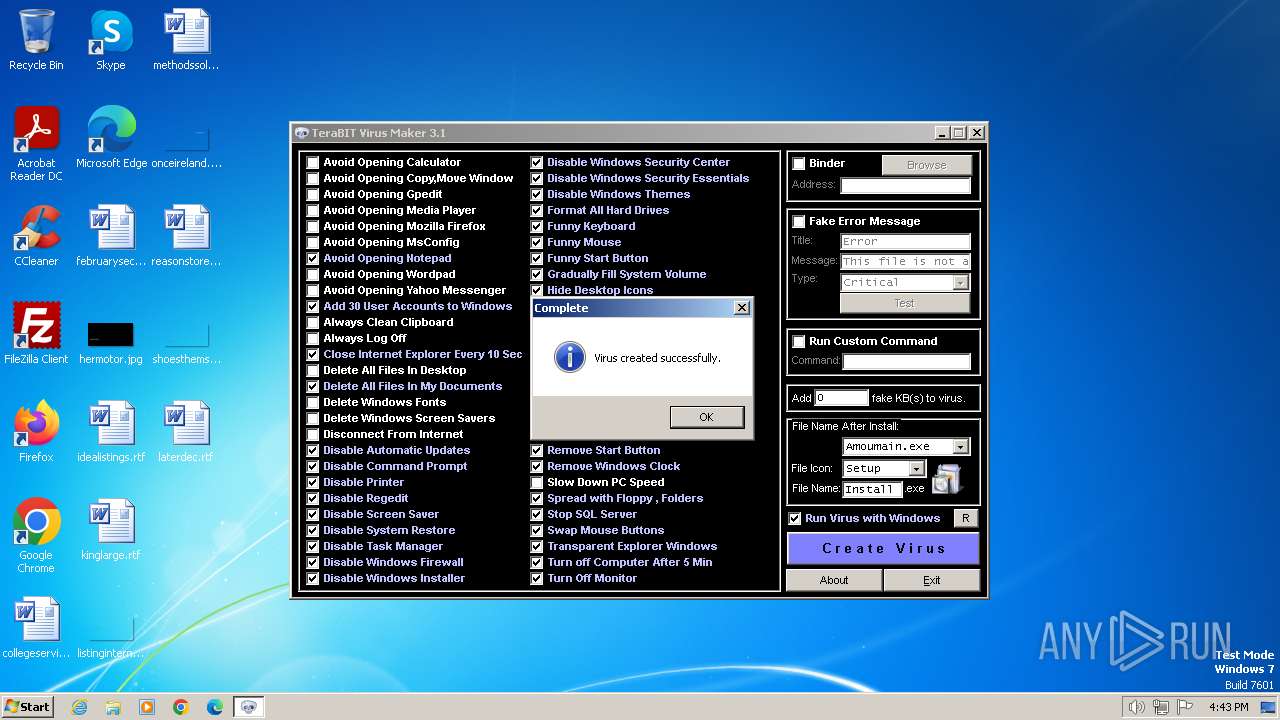
Task: Open the Microsoft Edge desktop shortcut
Action: (111, 138)
